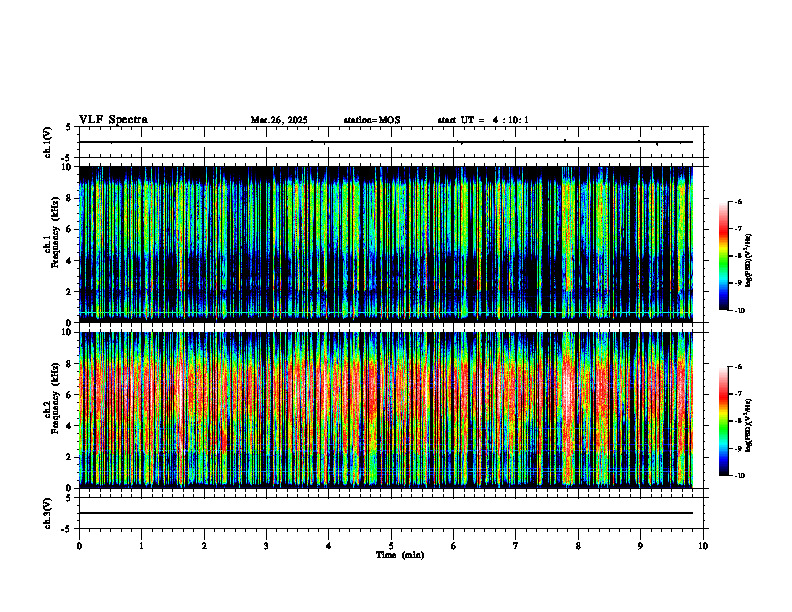
Task: Click the log(PSD) label beside ch.2 colorbar
Action: click(749, 426)
